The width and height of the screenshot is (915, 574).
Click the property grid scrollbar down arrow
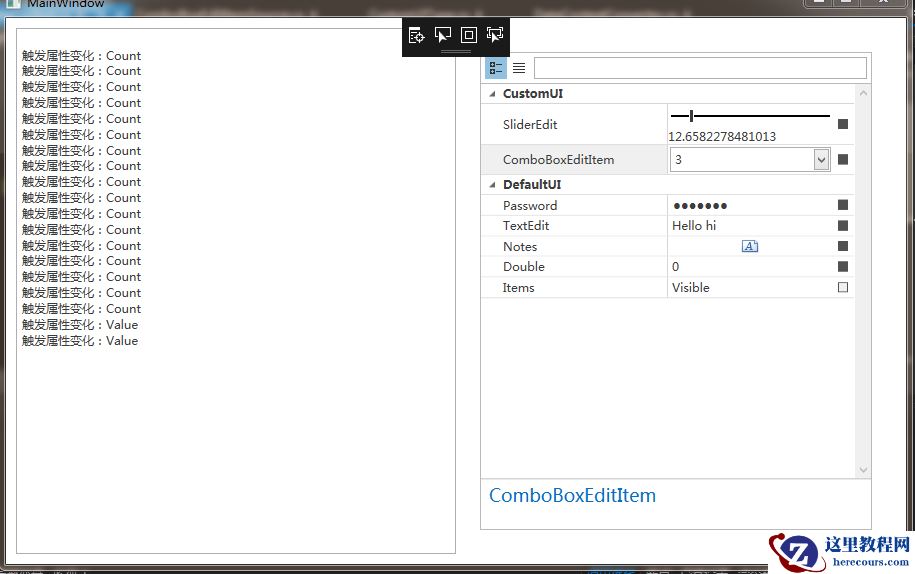click(863, 470)
